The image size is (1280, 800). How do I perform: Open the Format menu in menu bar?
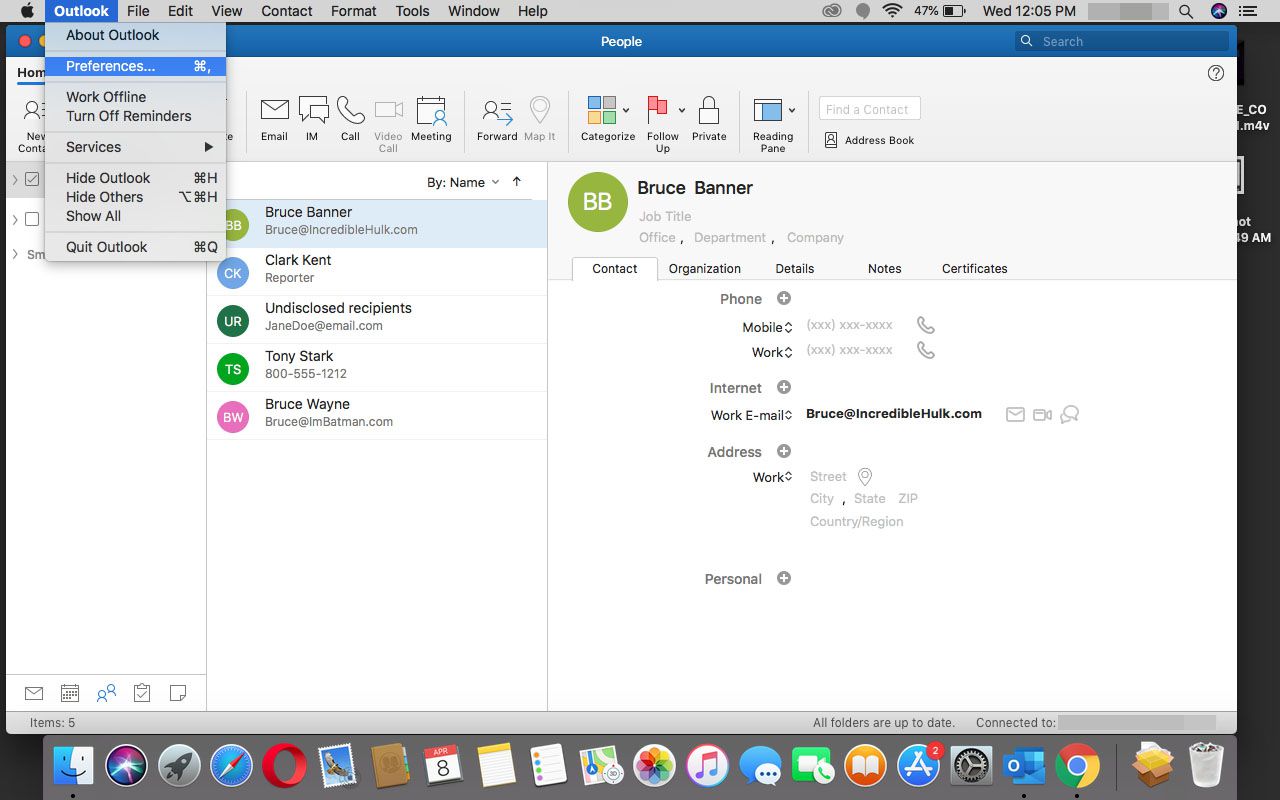(354, 11)
